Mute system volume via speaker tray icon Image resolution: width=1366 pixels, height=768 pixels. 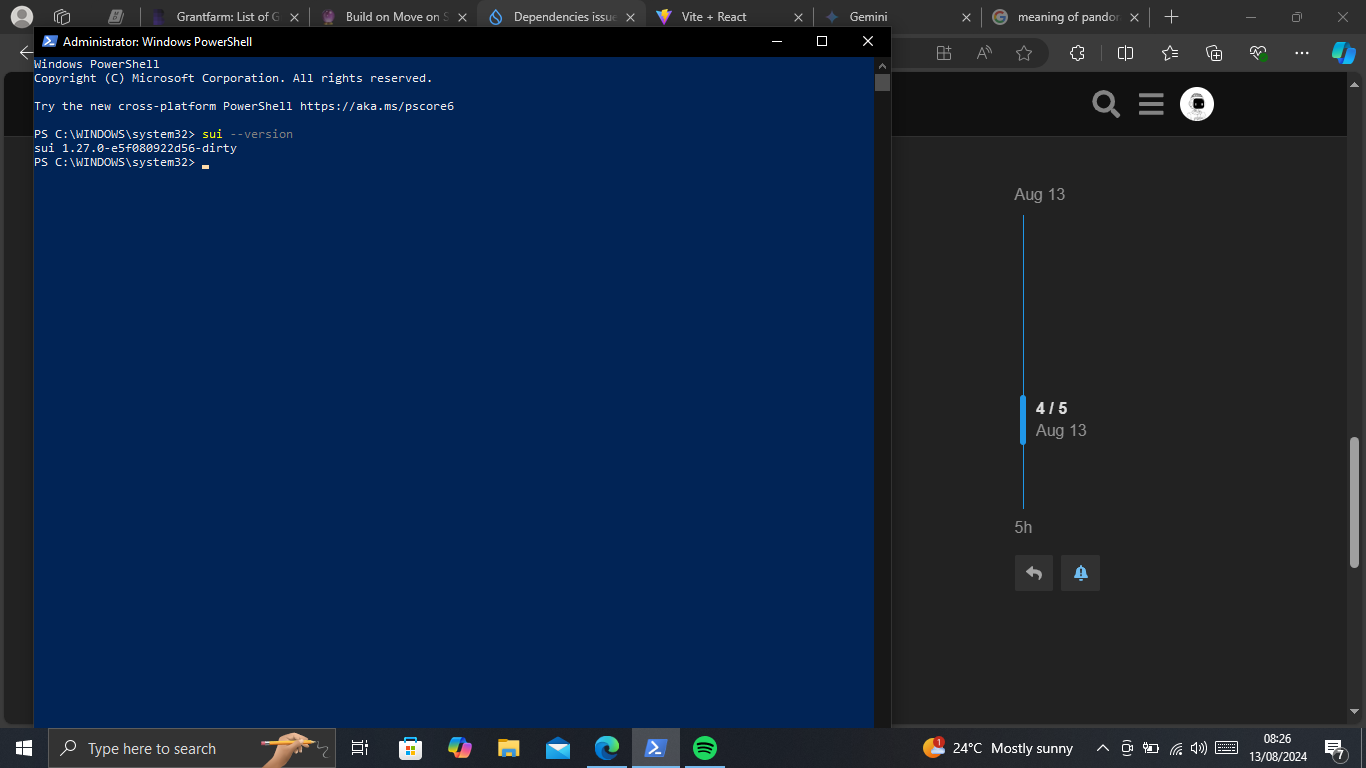[x=1197, y=748]
